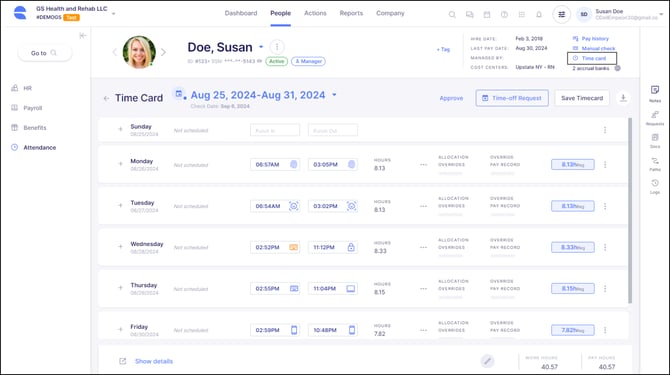This screenshot has height=375, width=670.
Task: Open Wednesday row three-dot menu
Action: pos(605,247)
